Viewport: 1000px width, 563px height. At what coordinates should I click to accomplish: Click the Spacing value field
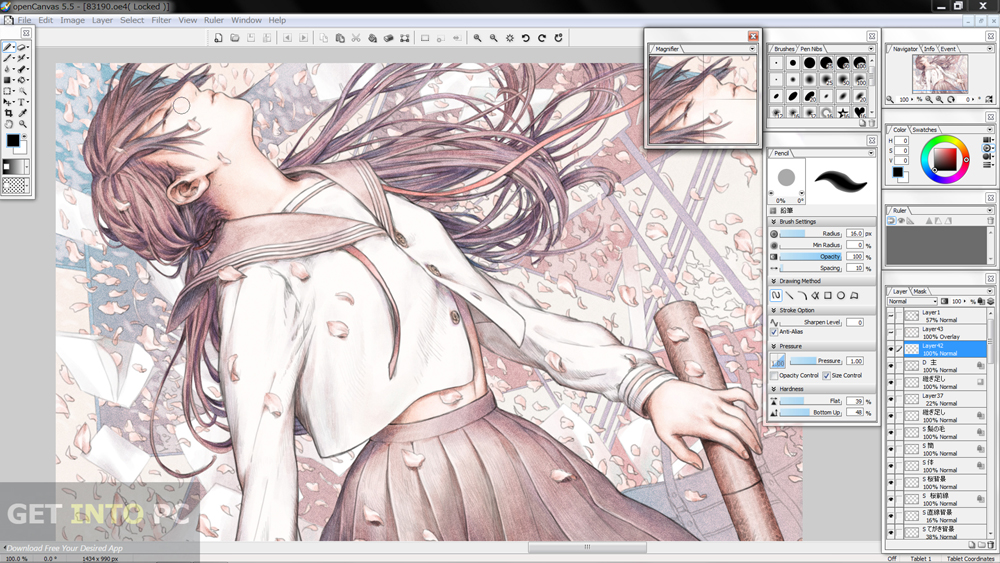point(855,268)
